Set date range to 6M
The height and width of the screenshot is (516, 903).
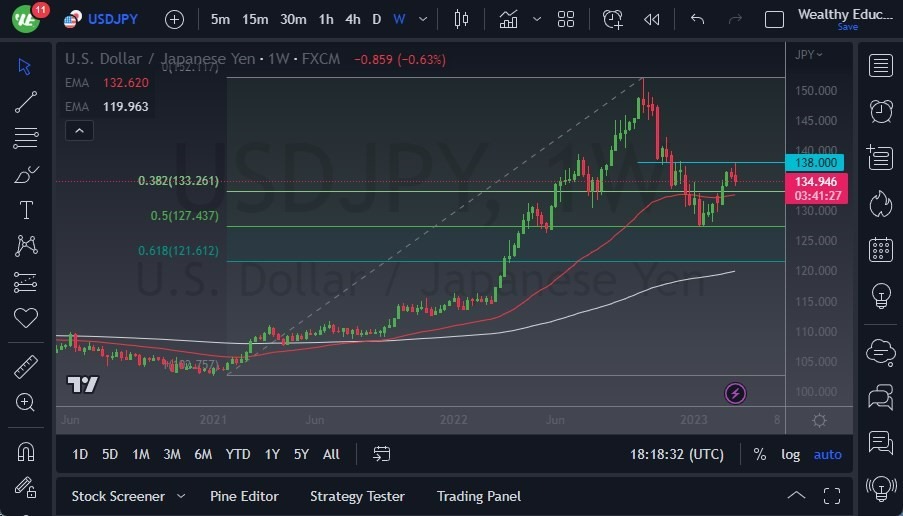point(203,454)
